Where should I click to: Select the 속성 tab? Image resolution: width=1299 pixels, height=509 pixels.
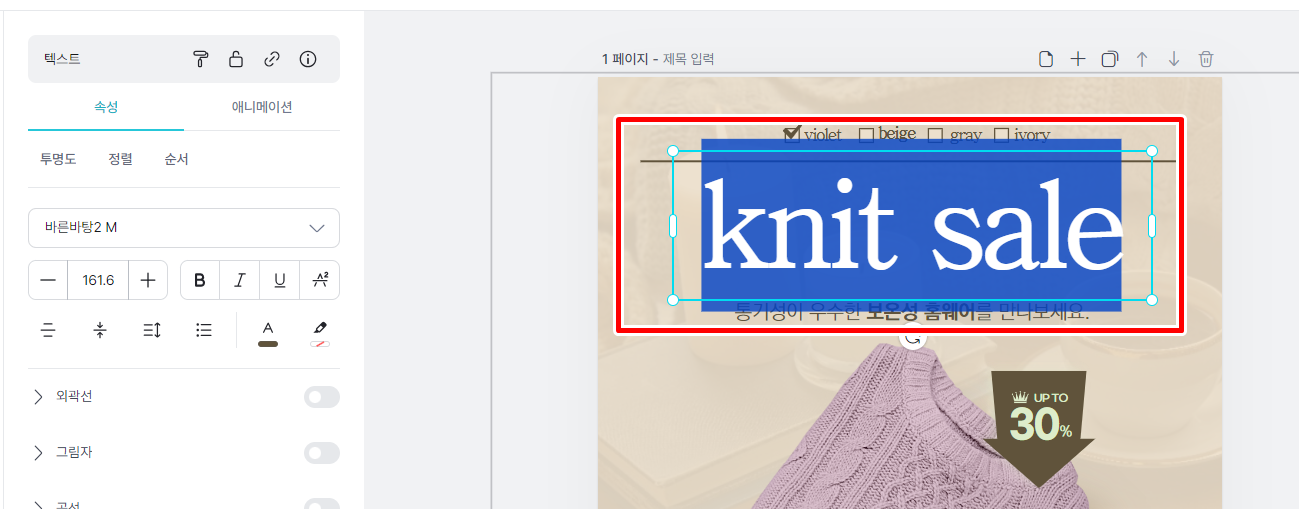(x=106, y=107)
